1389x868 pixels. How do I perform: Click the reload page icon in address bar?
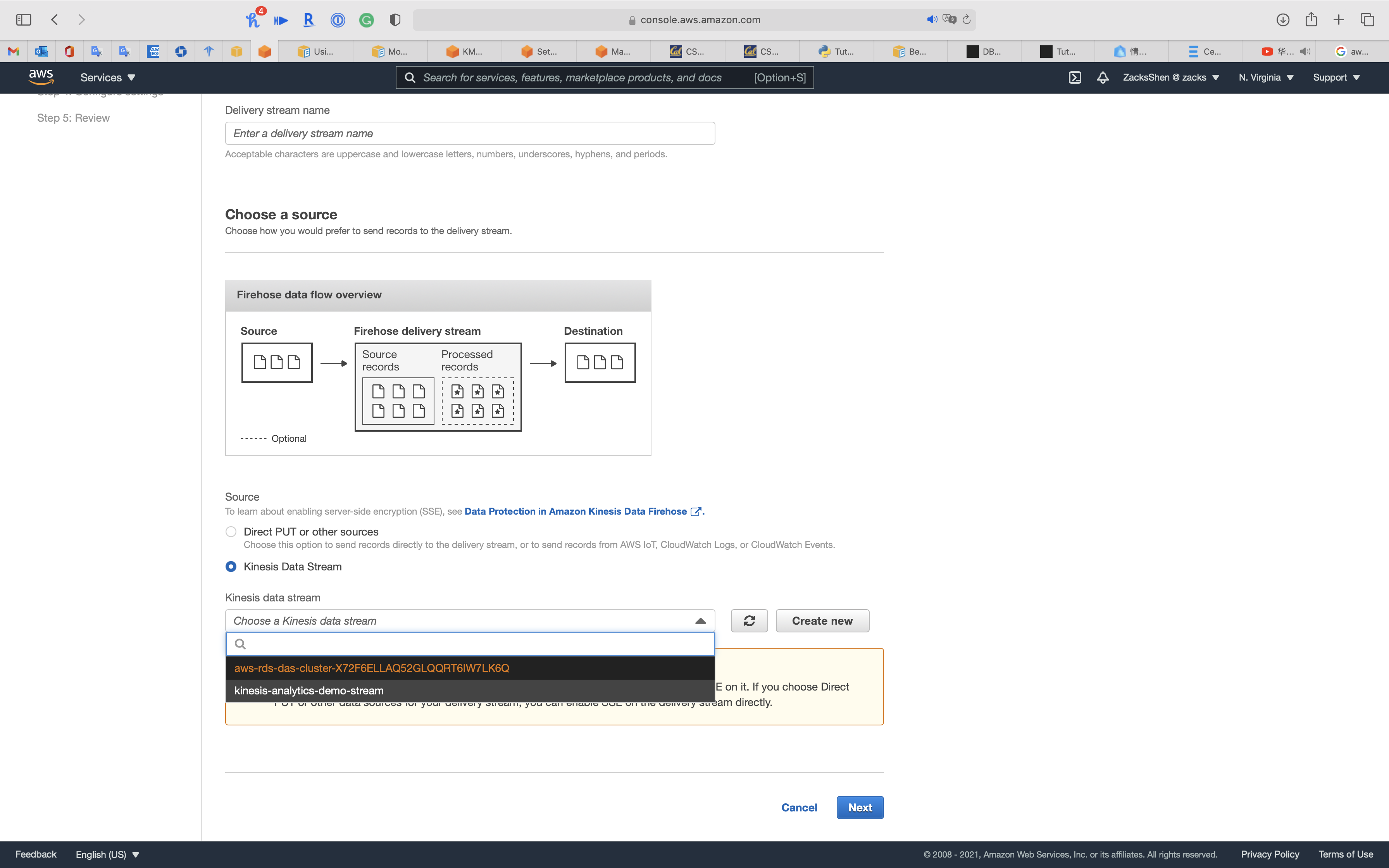tap(967, 19)
